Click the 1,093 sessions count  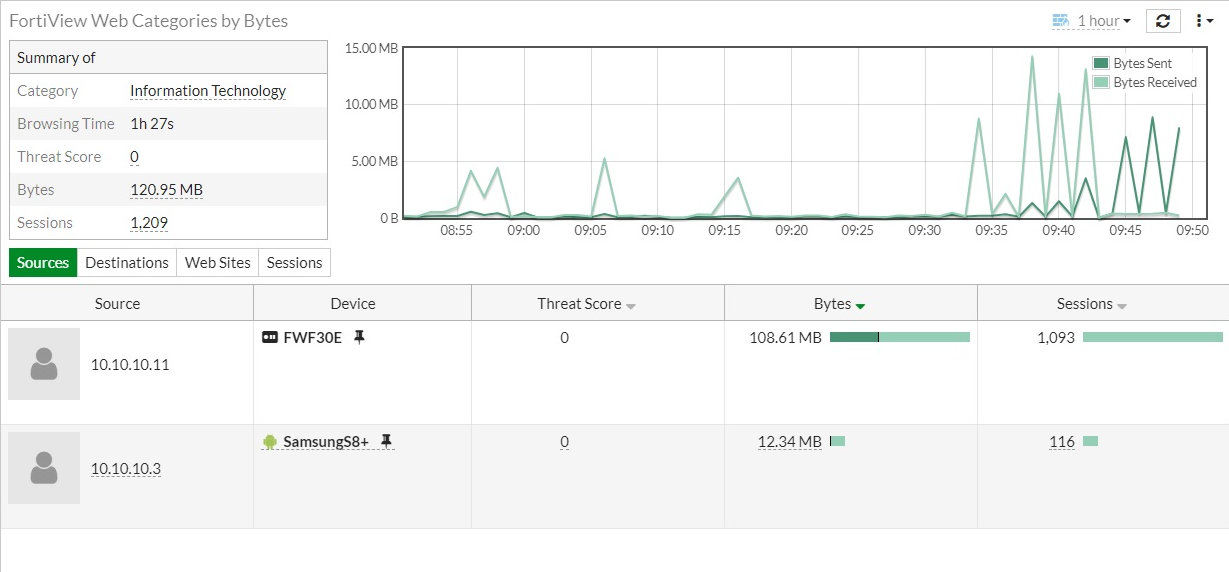[1056, 338]
